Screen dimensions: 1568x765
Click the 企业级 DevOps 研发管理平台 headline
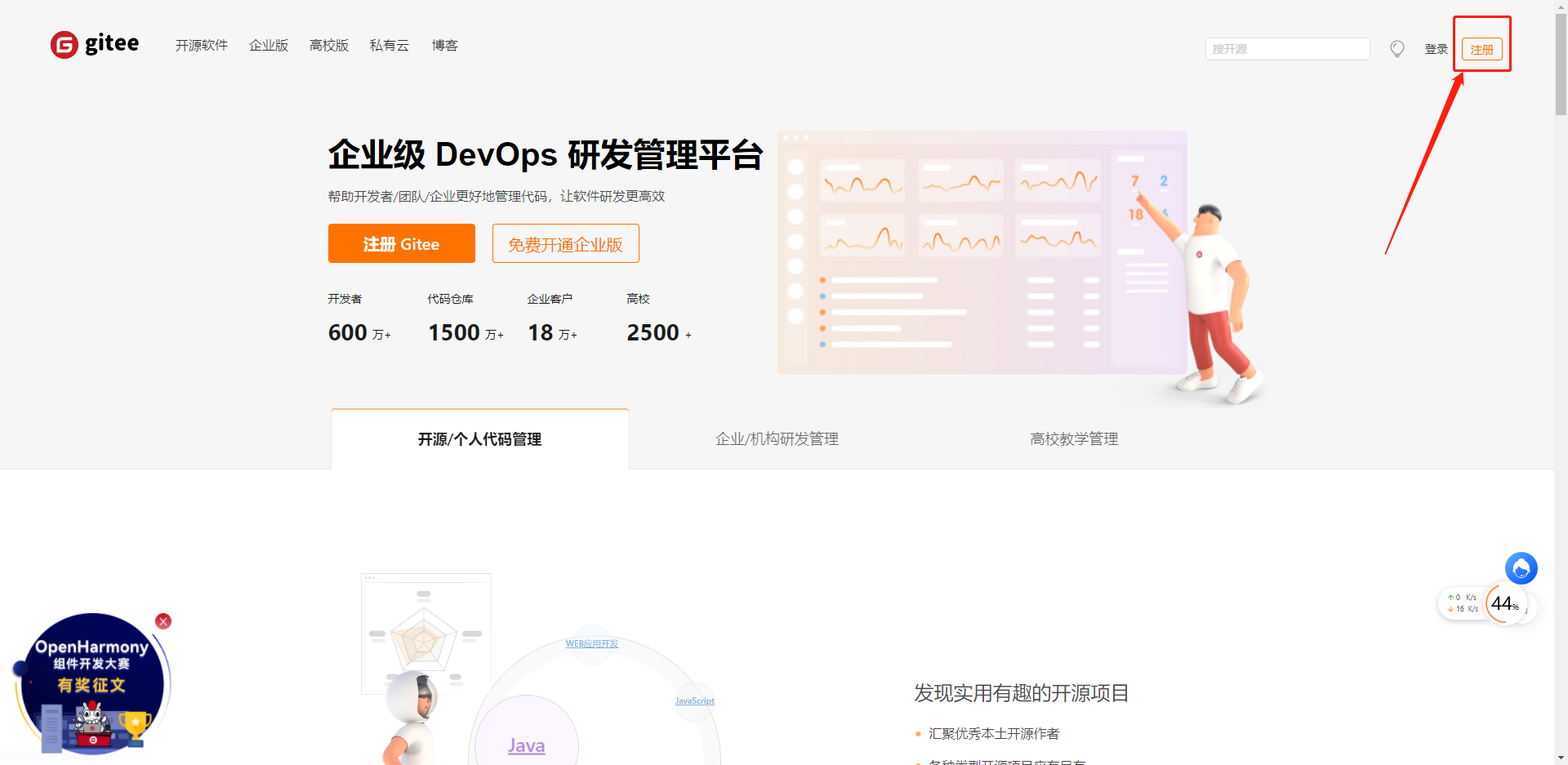(546, 155)
